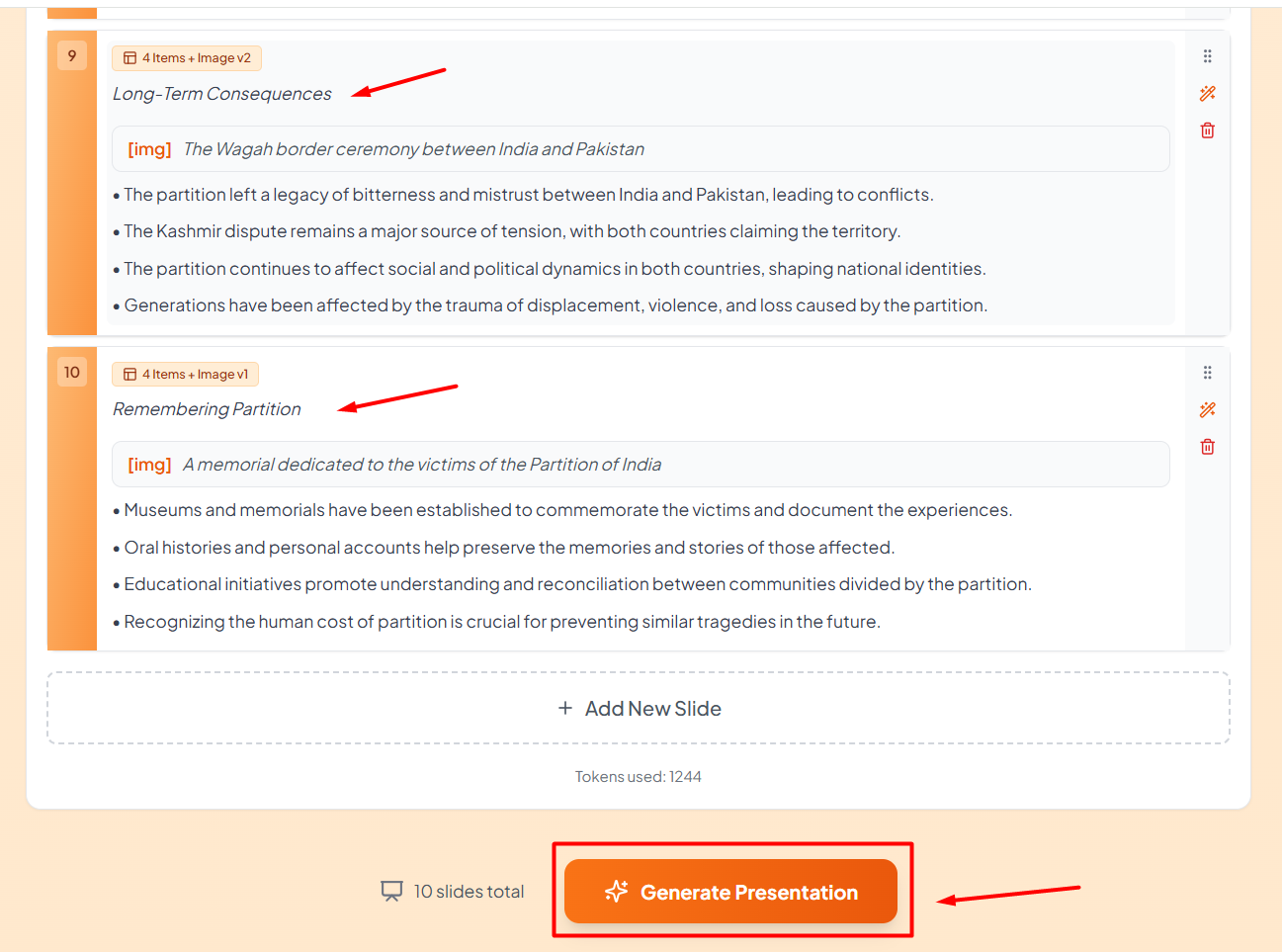Click the Generate Presentation button
The image size is (1282, 952).
[x=730, y=892]
